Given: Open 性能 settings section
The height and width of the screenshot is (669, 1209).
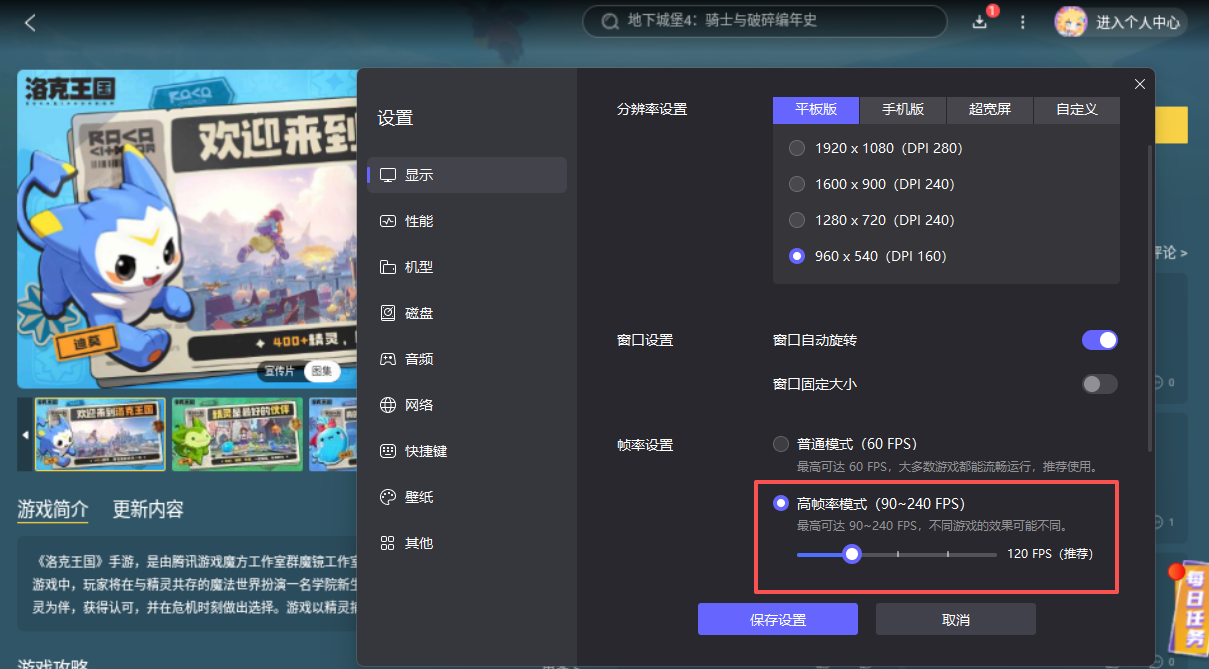Looking at the screenshot, I should coord(467,221).
